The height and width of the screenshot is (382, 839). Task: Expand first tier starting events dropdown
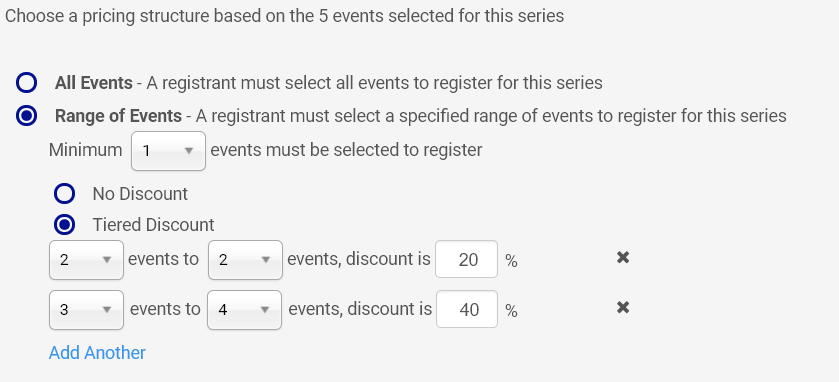pyautogui.click(x=86, y=260)
